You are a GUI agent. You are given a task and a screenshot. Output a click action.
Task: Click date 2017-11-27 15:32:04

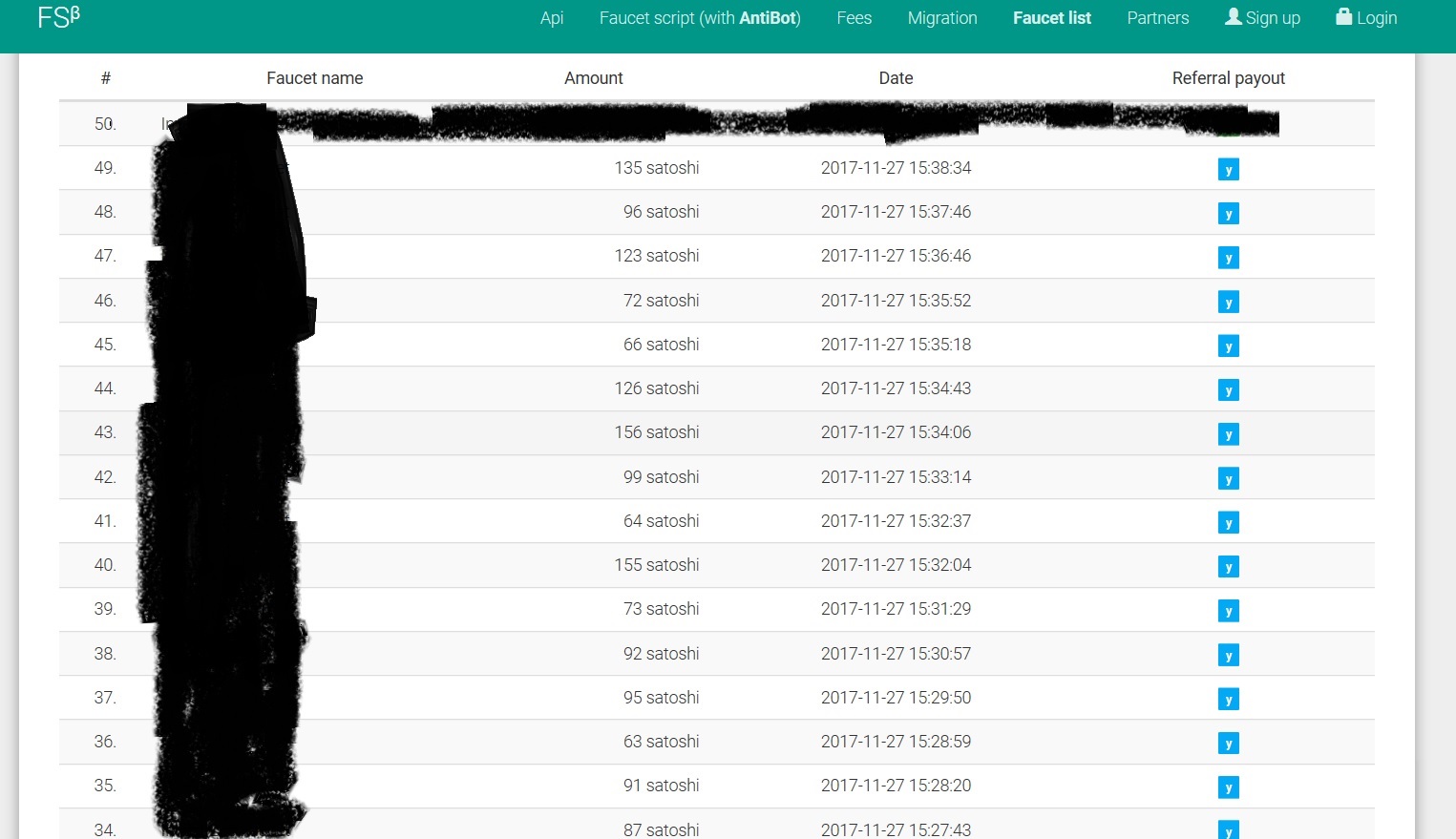[896, 565]
